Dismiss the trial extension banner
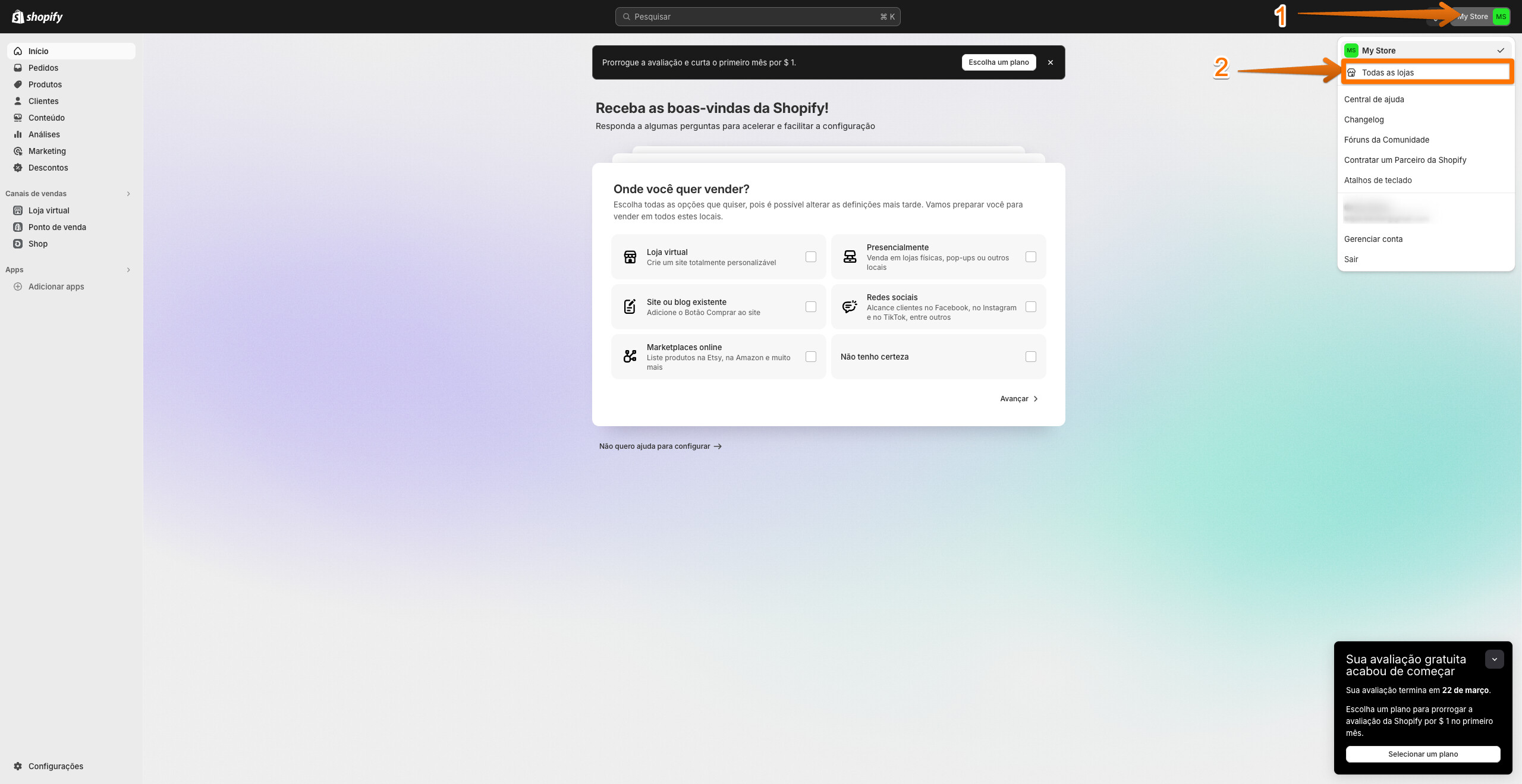The image size is (1522, 784). click(x=1051, y=62)
